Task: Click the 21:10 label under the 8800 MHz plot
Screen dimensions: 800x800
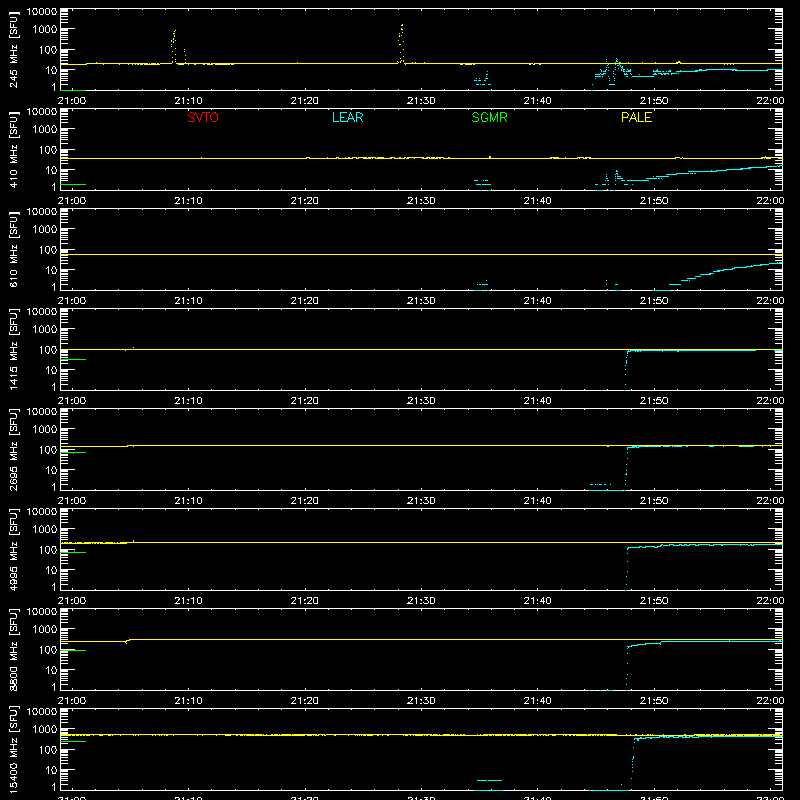Action: (188, 701)
